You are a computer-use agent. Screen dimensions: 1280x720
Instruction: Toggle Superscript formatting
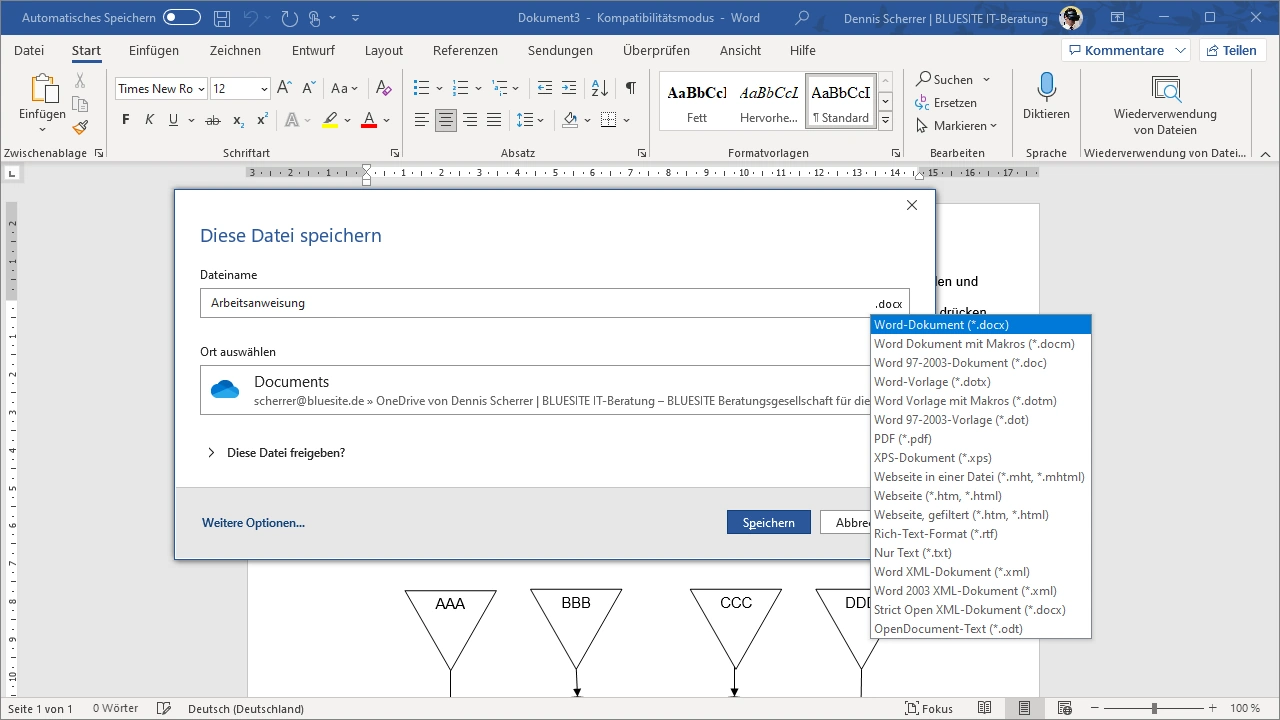tap(262, 120)
